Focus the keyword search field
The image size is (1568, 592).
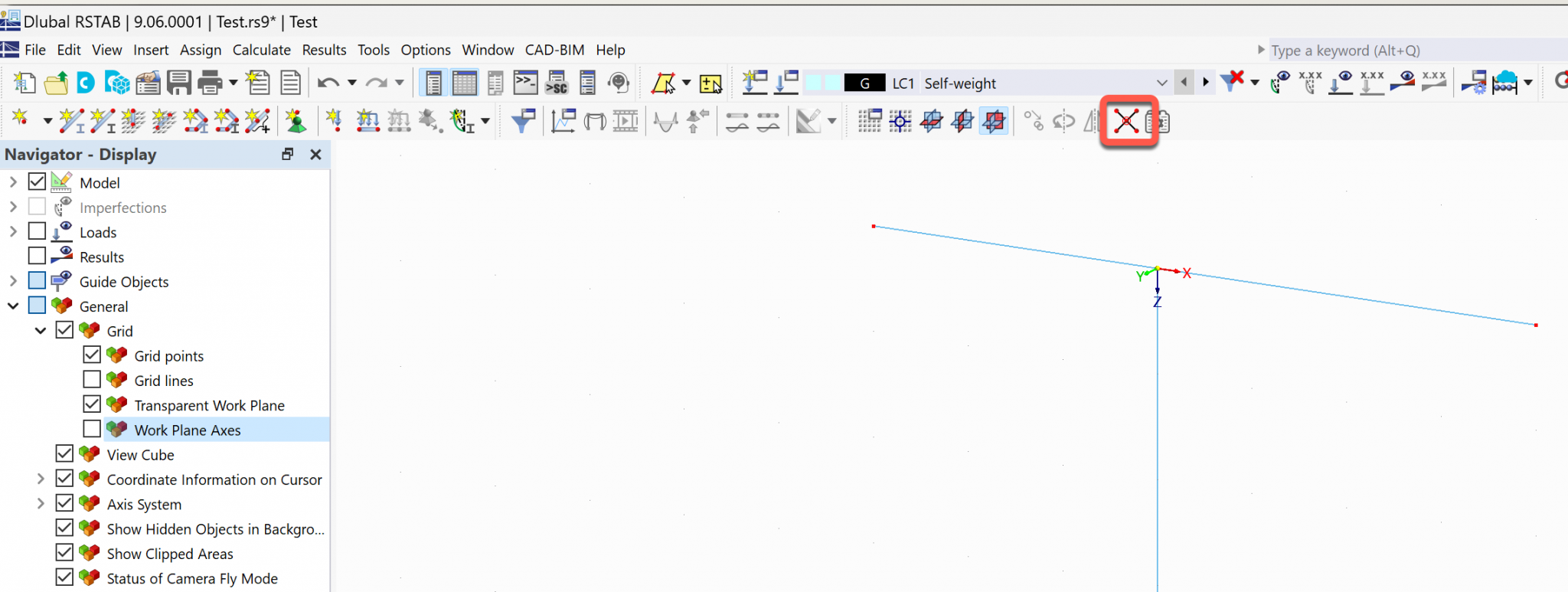tap(1416, 51)
